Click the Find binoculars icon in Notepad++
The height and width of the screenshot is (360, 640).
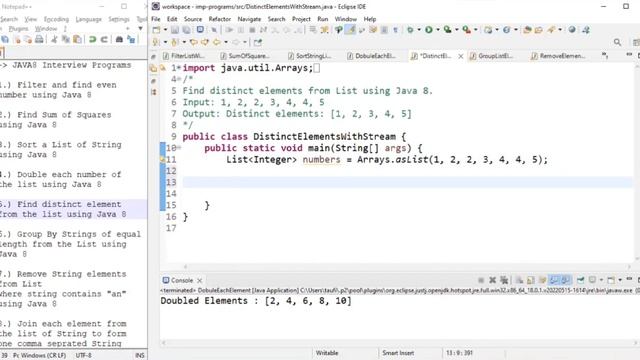click(119, 40)
